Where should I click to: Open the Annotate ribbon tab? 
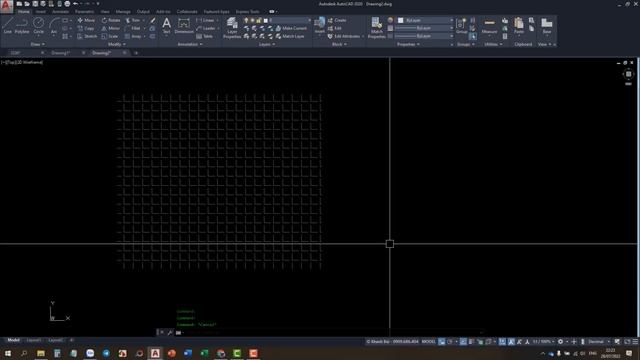(60, 11)
